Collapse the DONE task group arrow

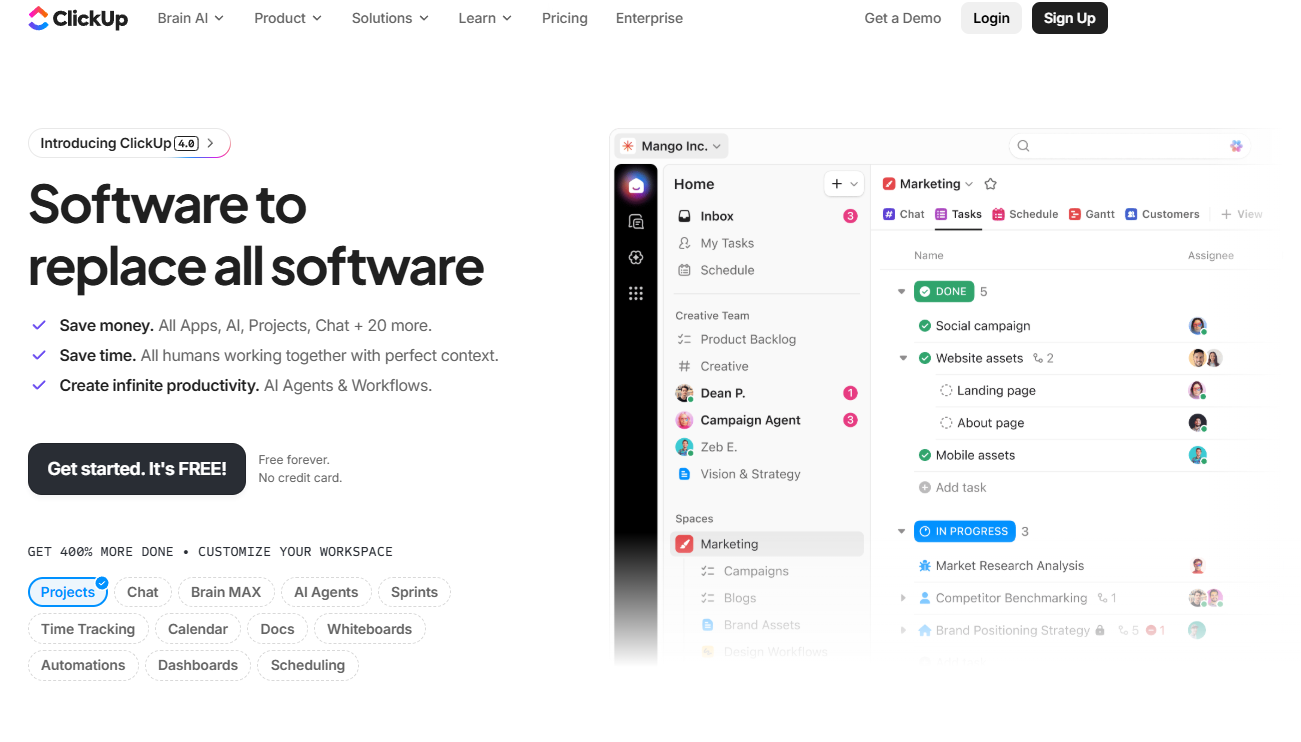[901, 292]
